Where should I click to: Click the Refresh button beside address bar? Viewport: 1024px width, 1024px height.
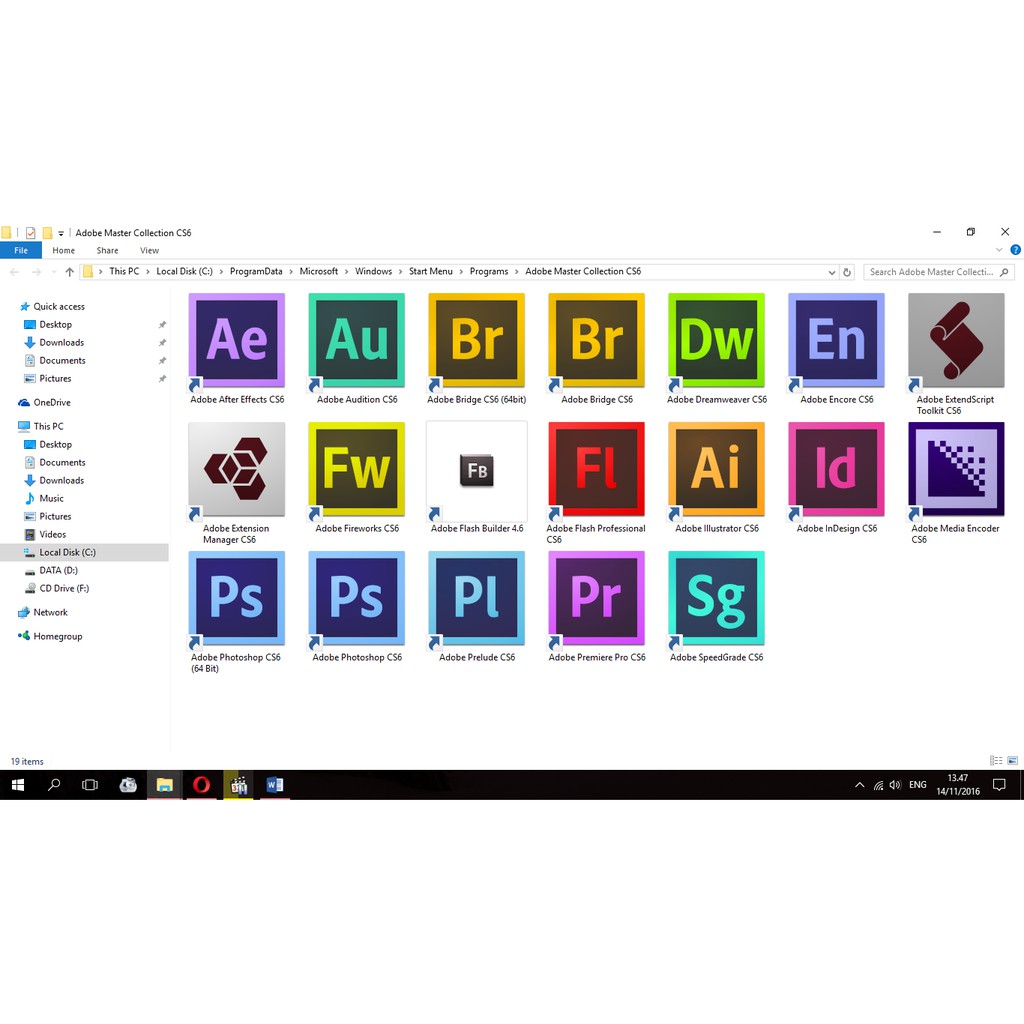coord(847,272)
